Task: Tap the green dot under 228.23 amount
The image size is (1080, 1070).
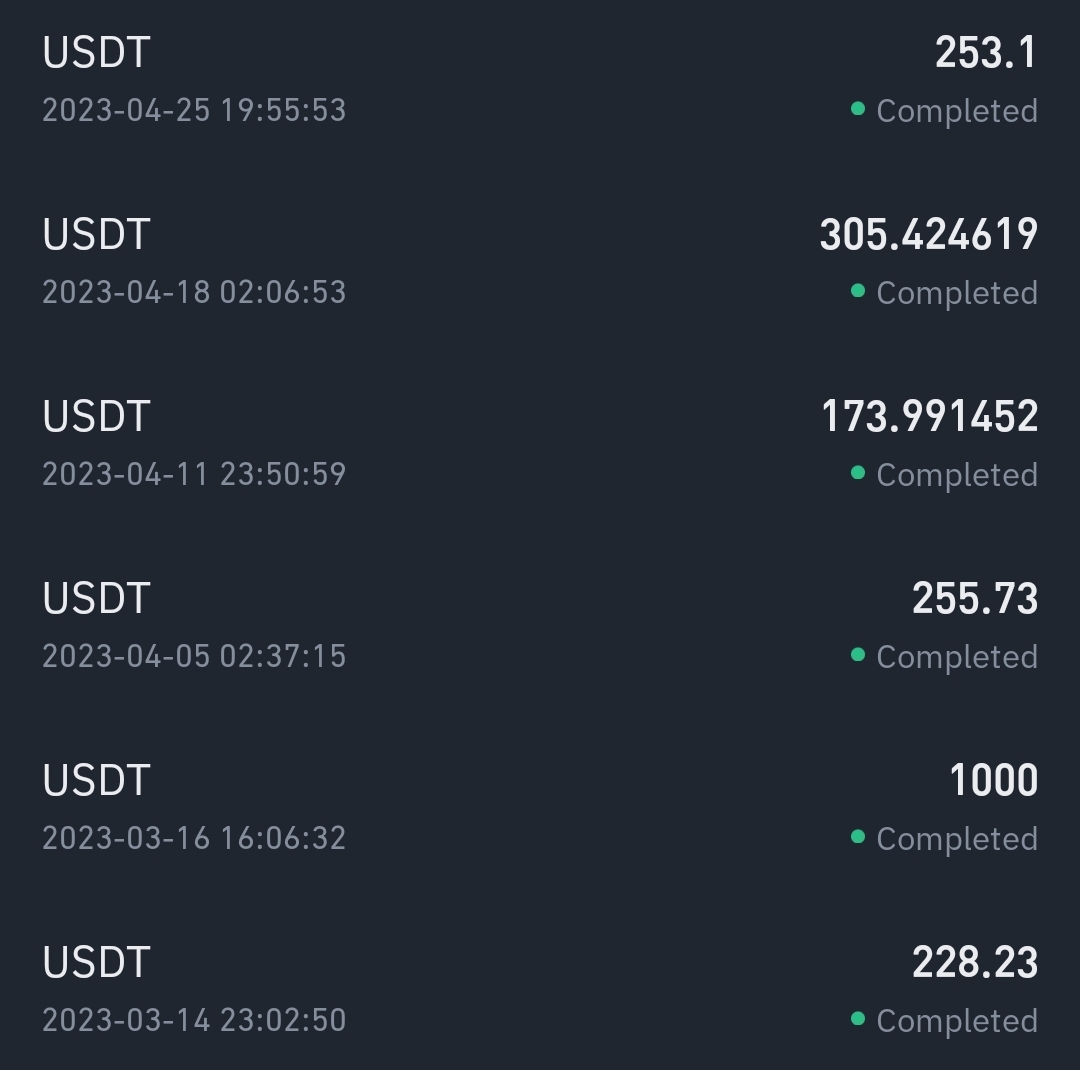Action: (857, 1018)
